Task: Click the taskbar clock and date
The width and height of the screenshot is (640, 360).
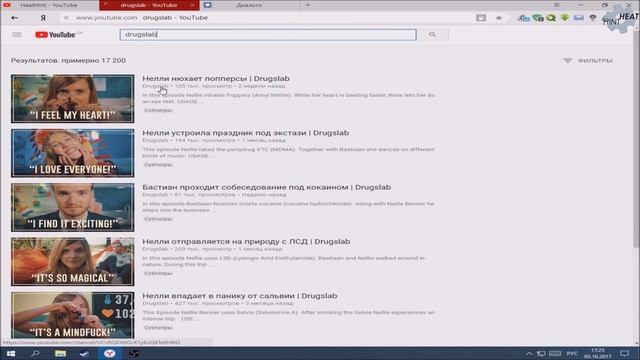Action: click(x=598, y=353)
